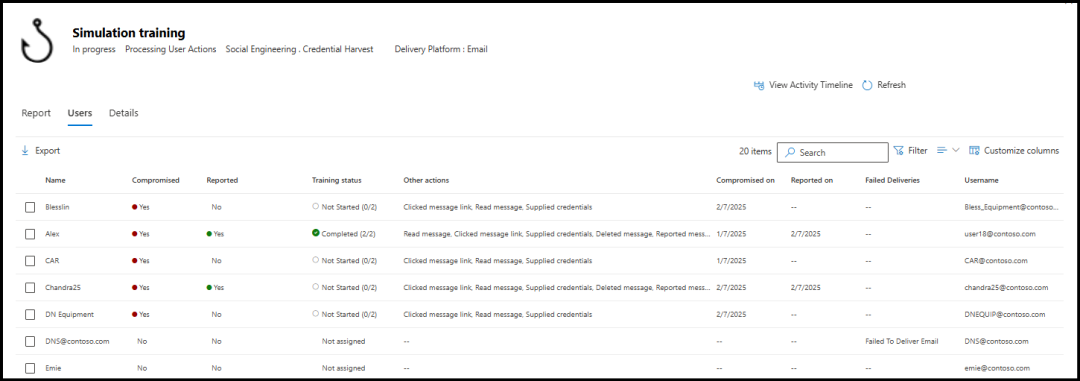Click inside the Search input box
The width and height of the screenshot is (1080, 381).
[832, 152]
